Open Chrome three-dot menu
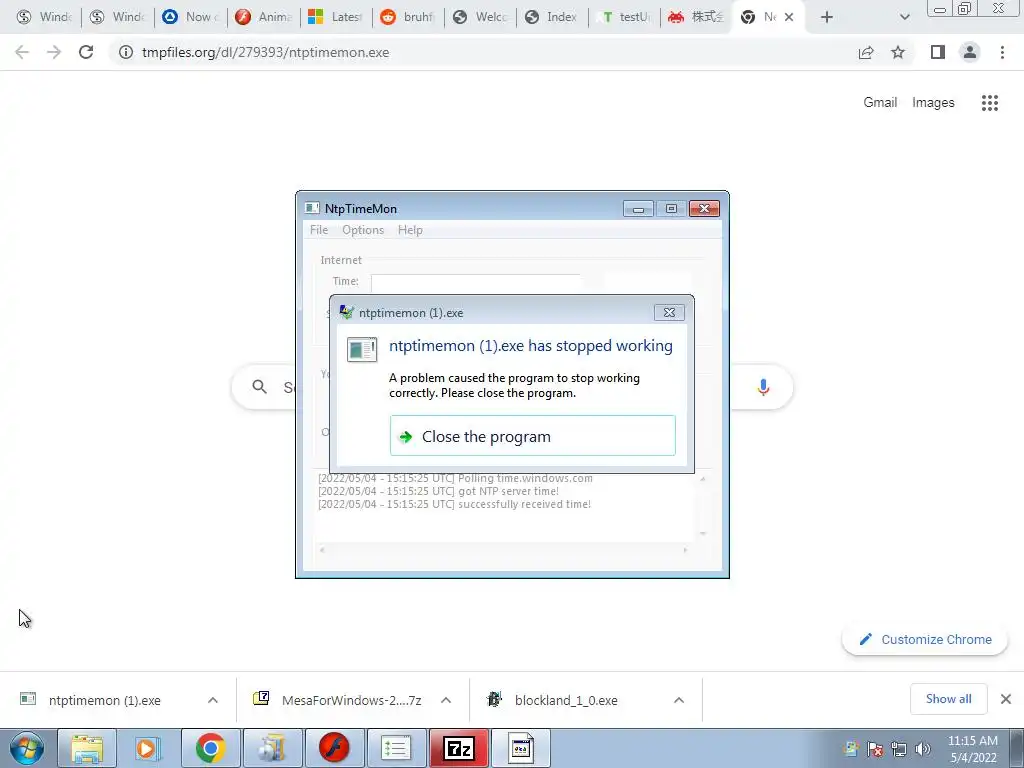 (1002, 52)
